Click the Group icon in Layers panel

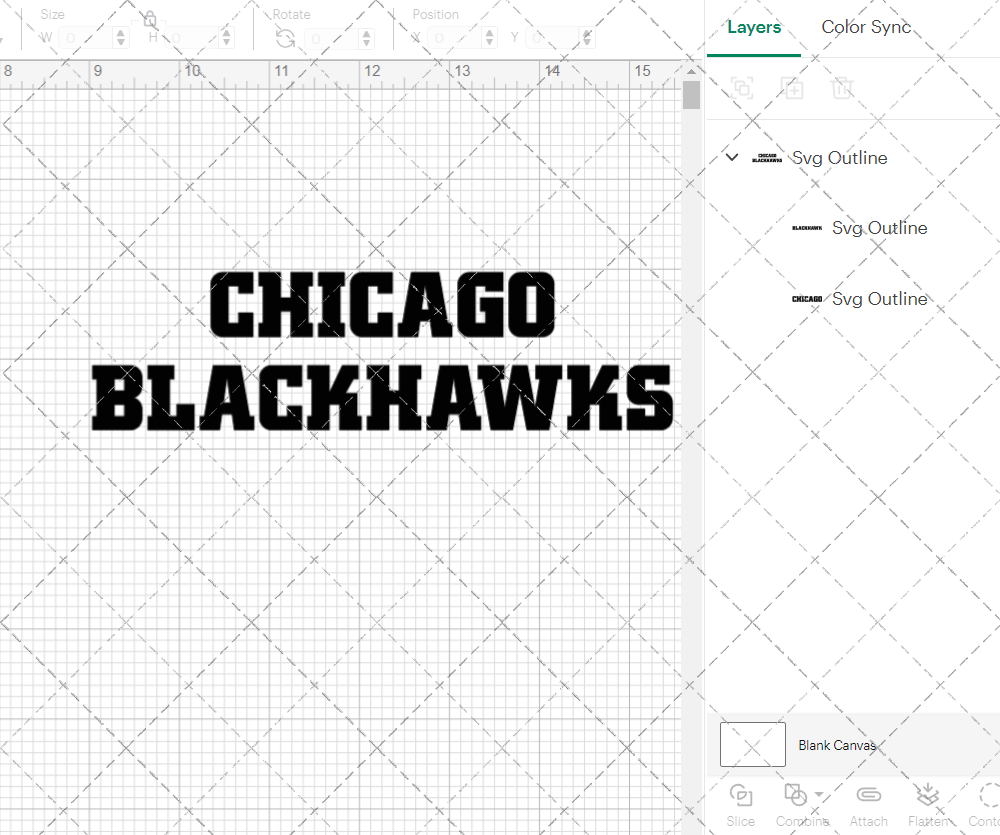coord(742,88)
